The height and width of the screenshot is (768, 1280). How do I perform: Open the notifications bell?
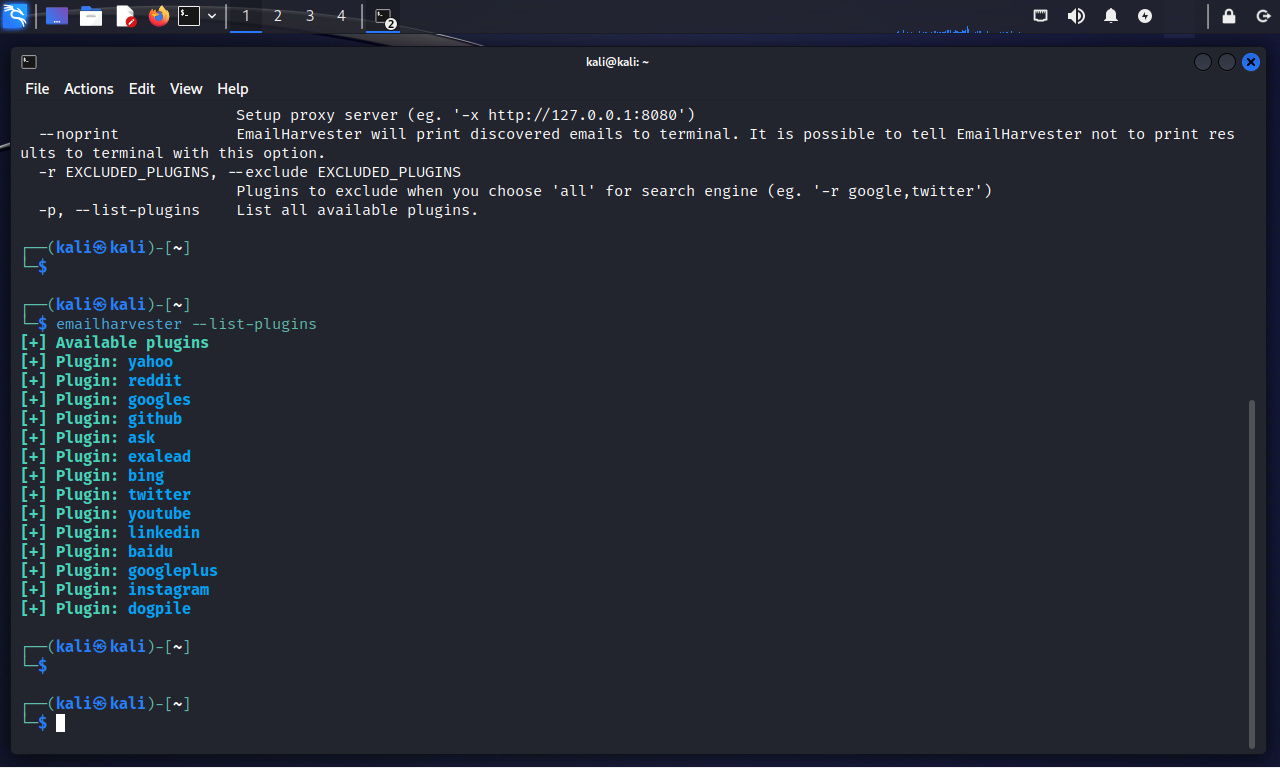click(1111, 16)
